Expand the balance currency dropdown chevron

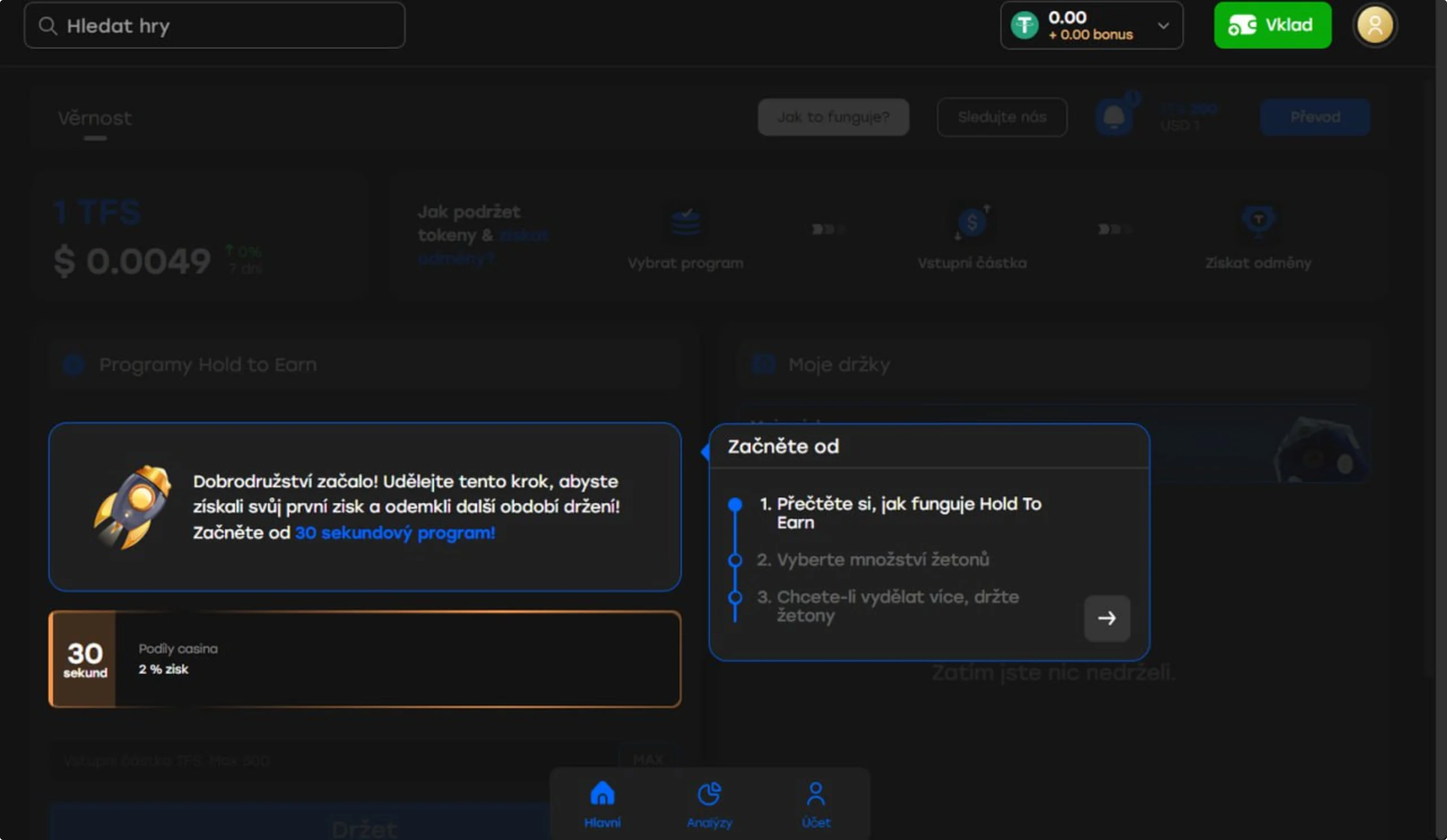coord(1163,26)
